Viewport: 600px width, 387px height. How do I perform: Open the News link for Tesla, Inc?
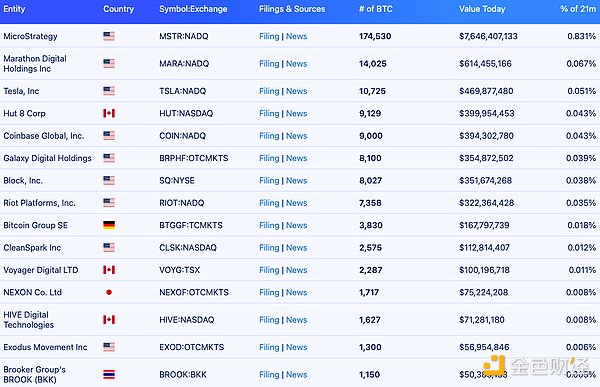click(297, 91)
